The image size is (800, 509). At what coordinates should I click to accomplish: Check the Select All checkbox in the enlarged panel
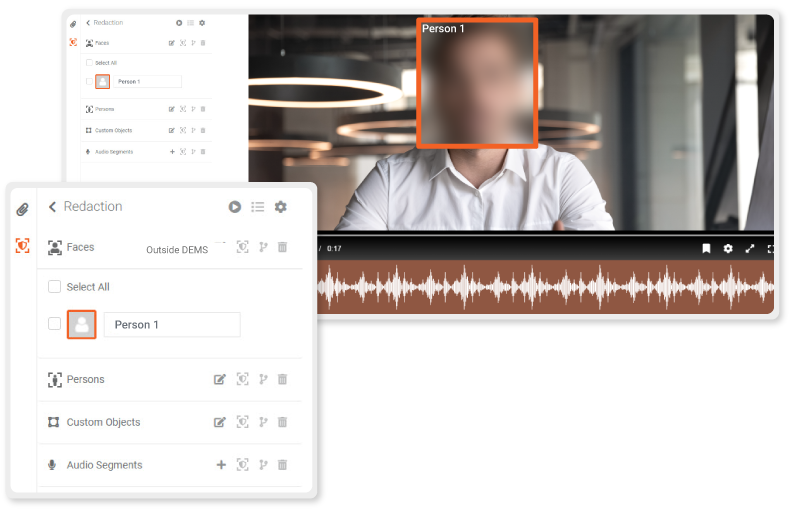[x=55, y=287]
